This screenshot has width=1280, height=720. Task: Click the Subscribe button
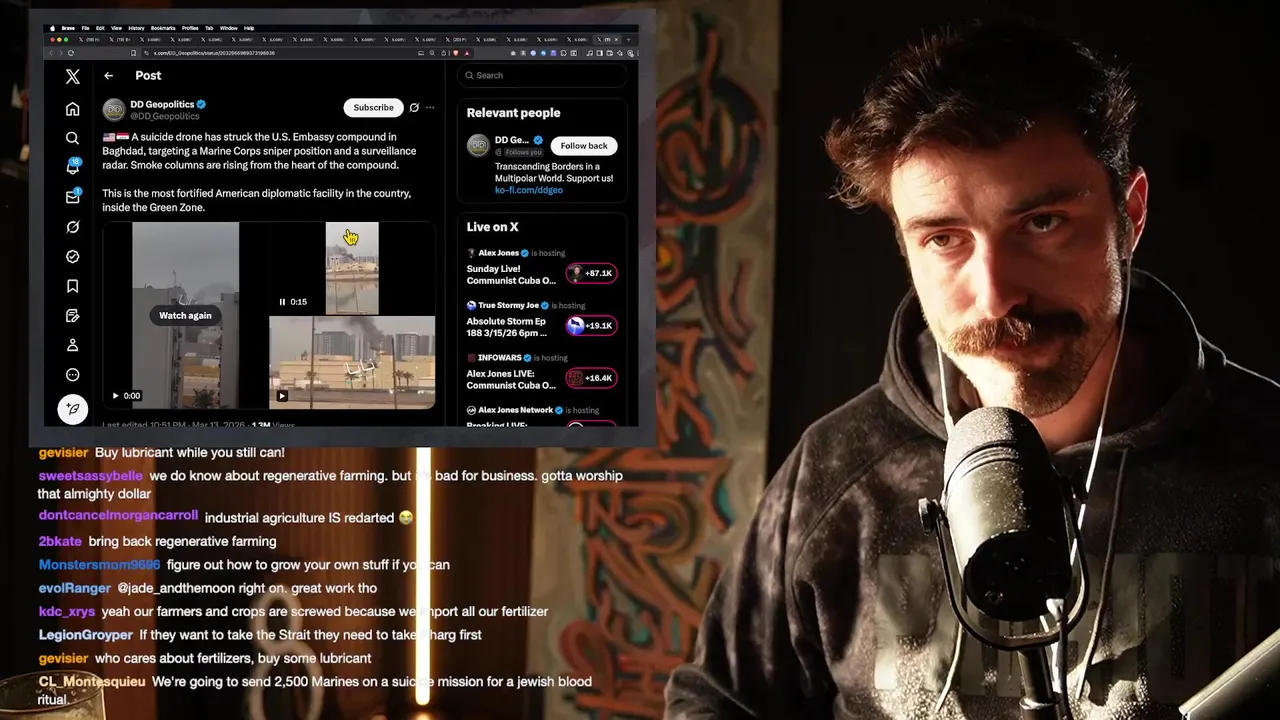(373, 107)
